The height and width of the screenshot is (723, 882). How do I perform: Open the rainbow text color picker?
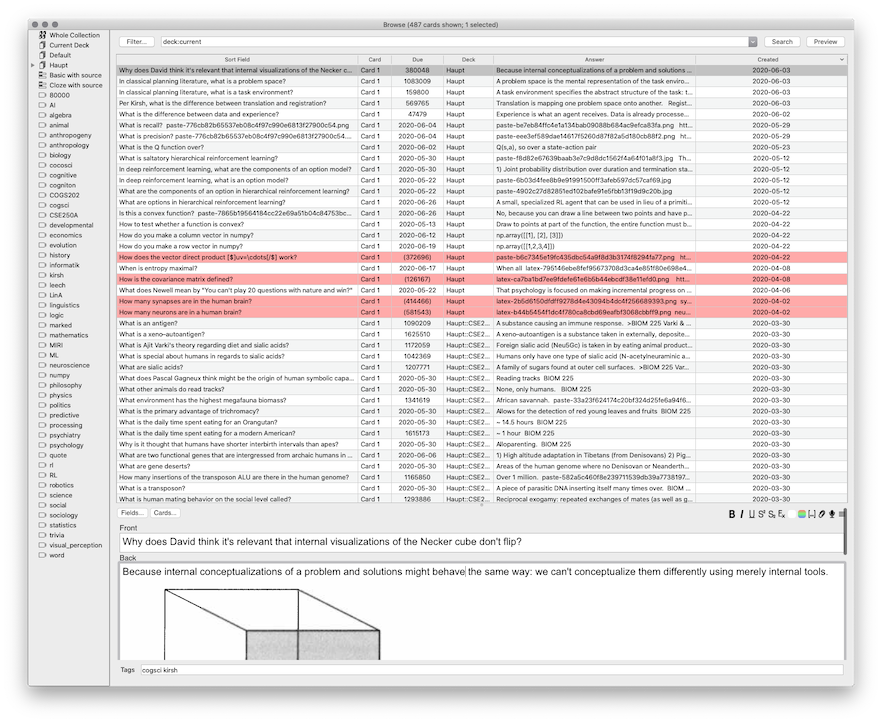[x=802, y=514]
